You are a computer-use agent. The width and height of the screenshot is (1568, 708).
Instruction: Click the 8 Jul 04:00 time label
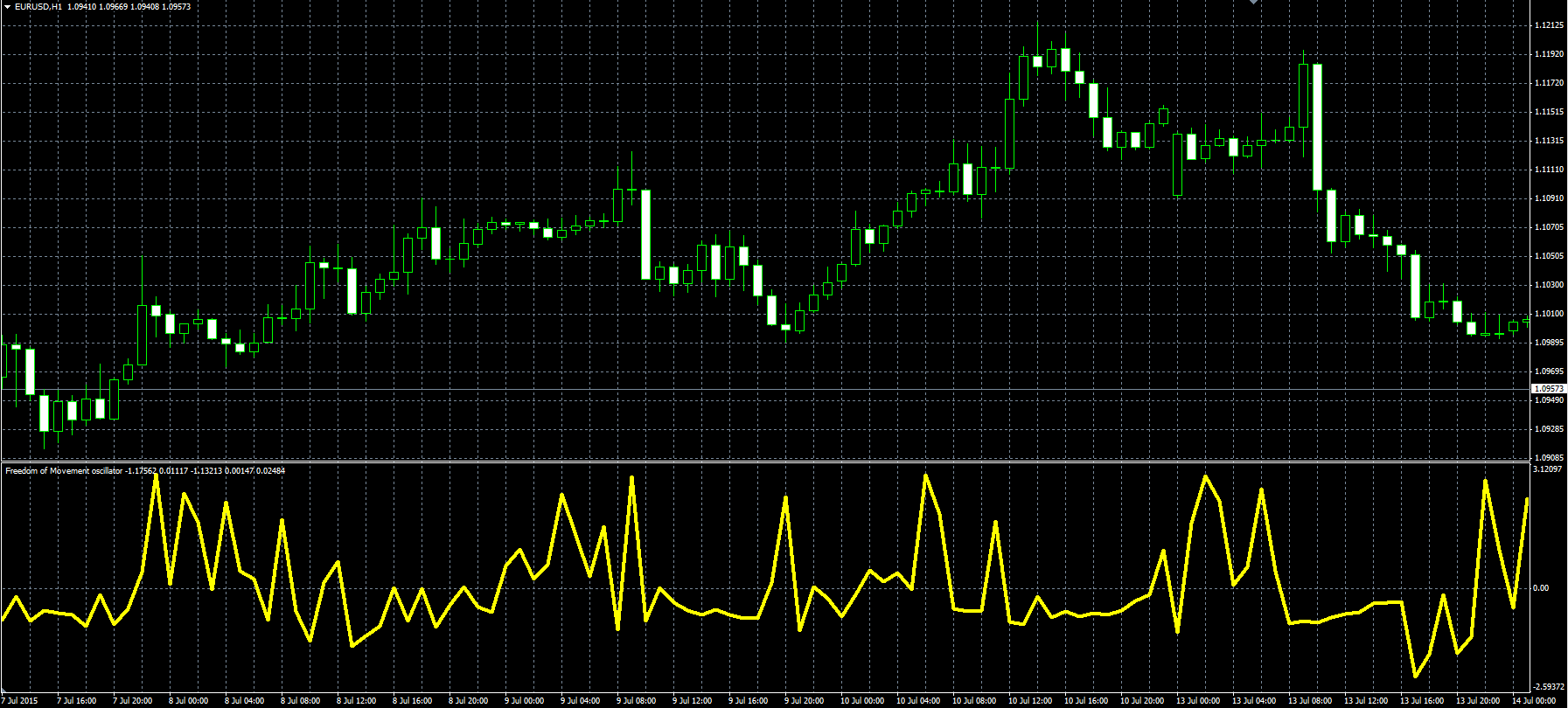(x=245, y=701)
